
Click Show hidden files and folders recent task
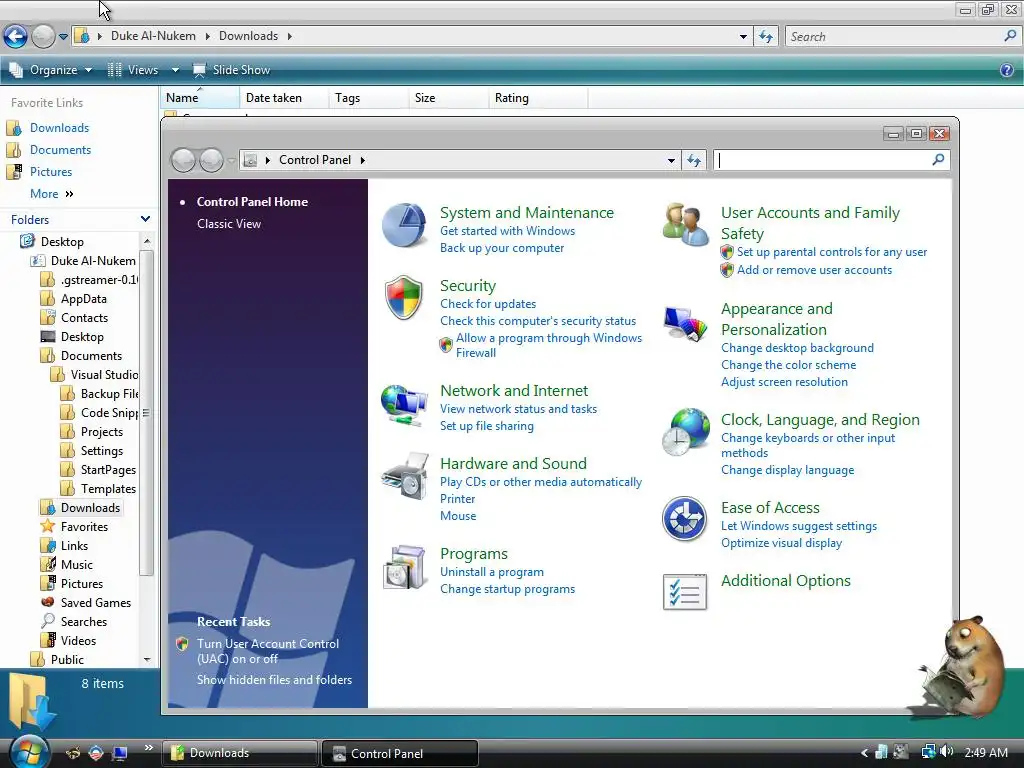274,680
